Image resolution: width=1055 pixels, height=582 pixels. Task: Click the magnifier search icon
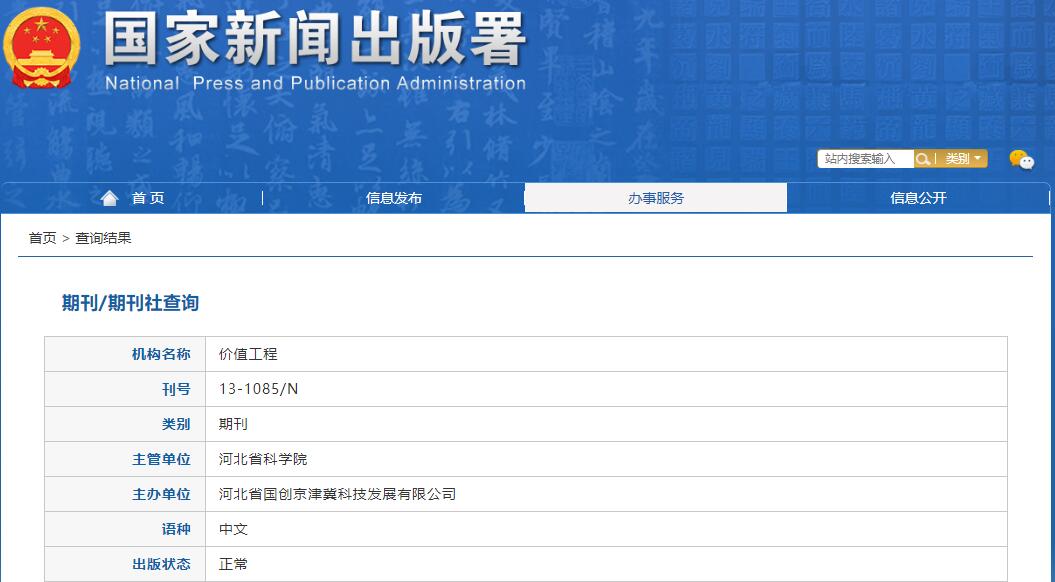pyautogui.click(x=924, y=159)
